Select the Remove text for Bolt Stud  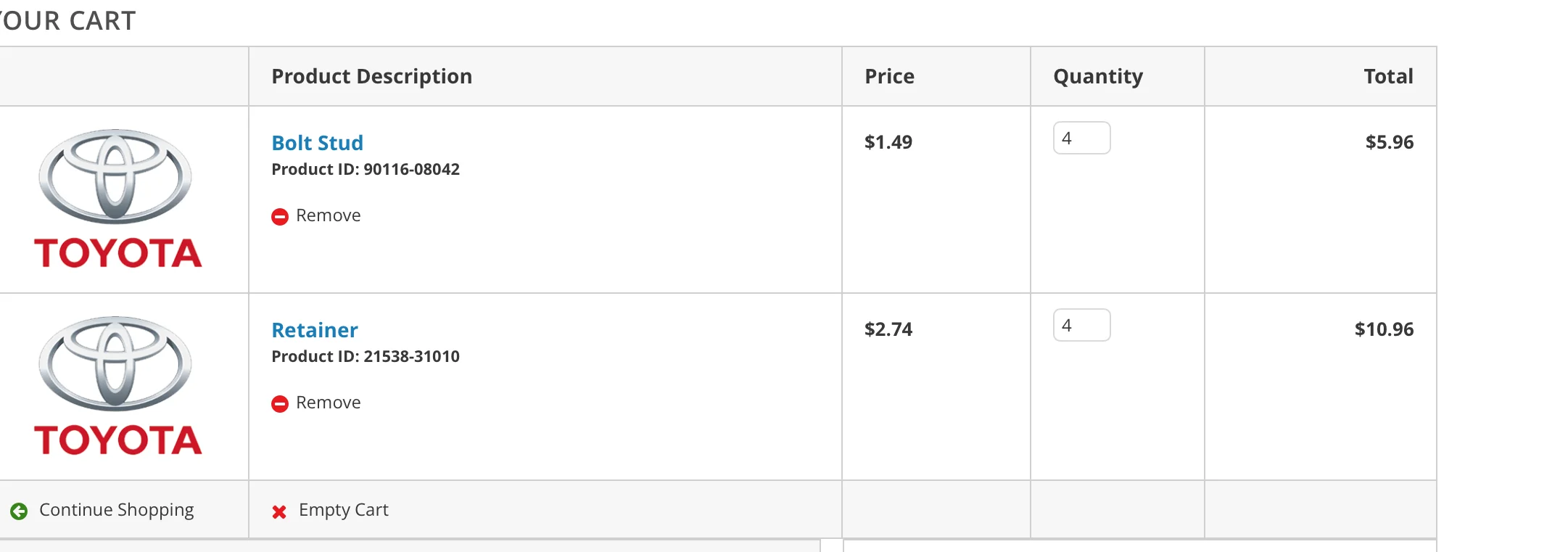pyautogui.click(x=328, y=215)
